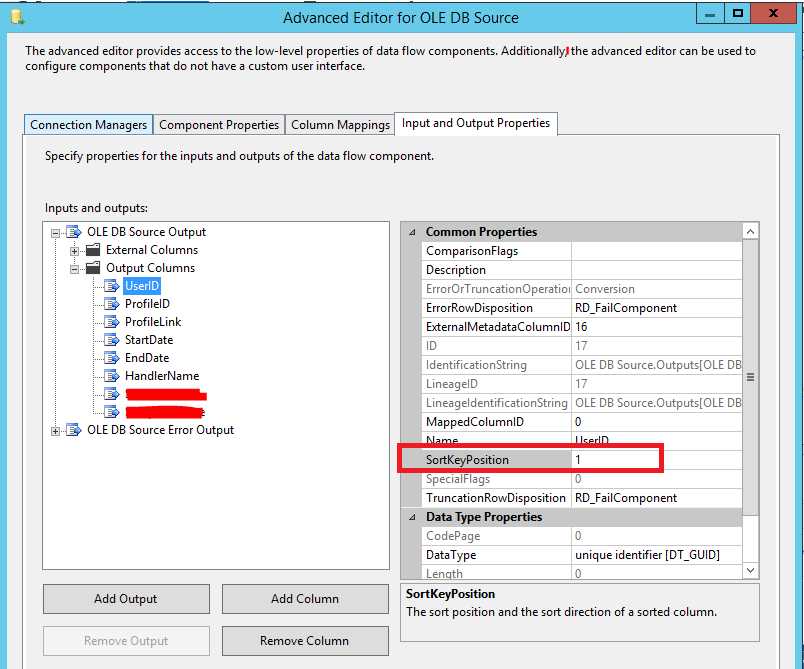804x669 pixels.
Task: Select the Input and Output Properties tab
Action: point(476,124)
